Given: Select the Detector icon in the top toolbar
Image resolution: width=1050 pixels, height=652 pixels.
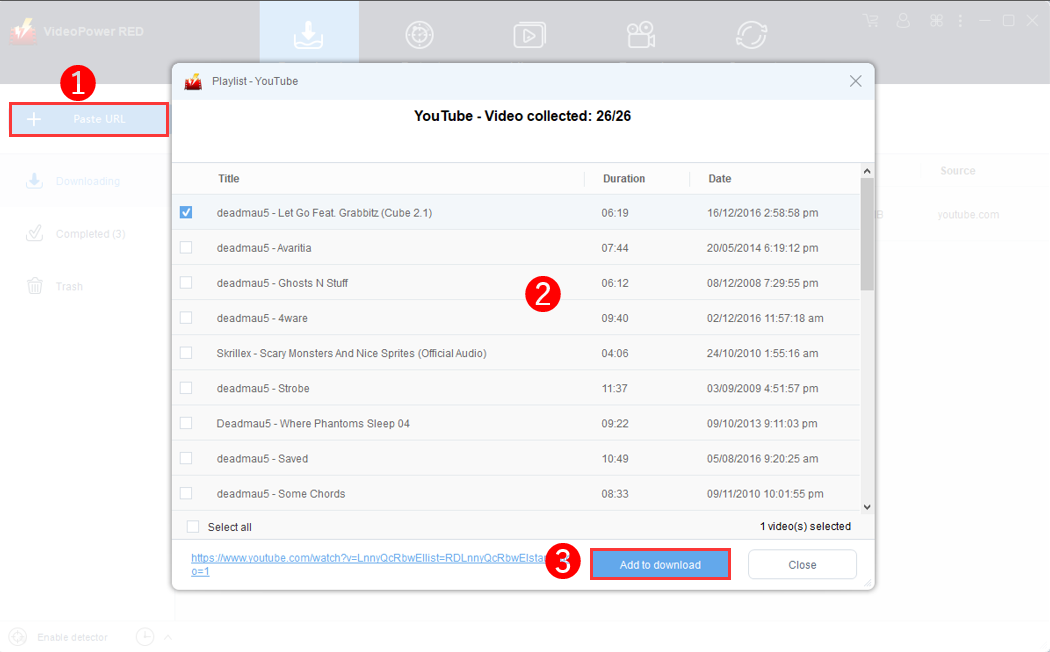Looking at the screenshot, I should (419, 34).
